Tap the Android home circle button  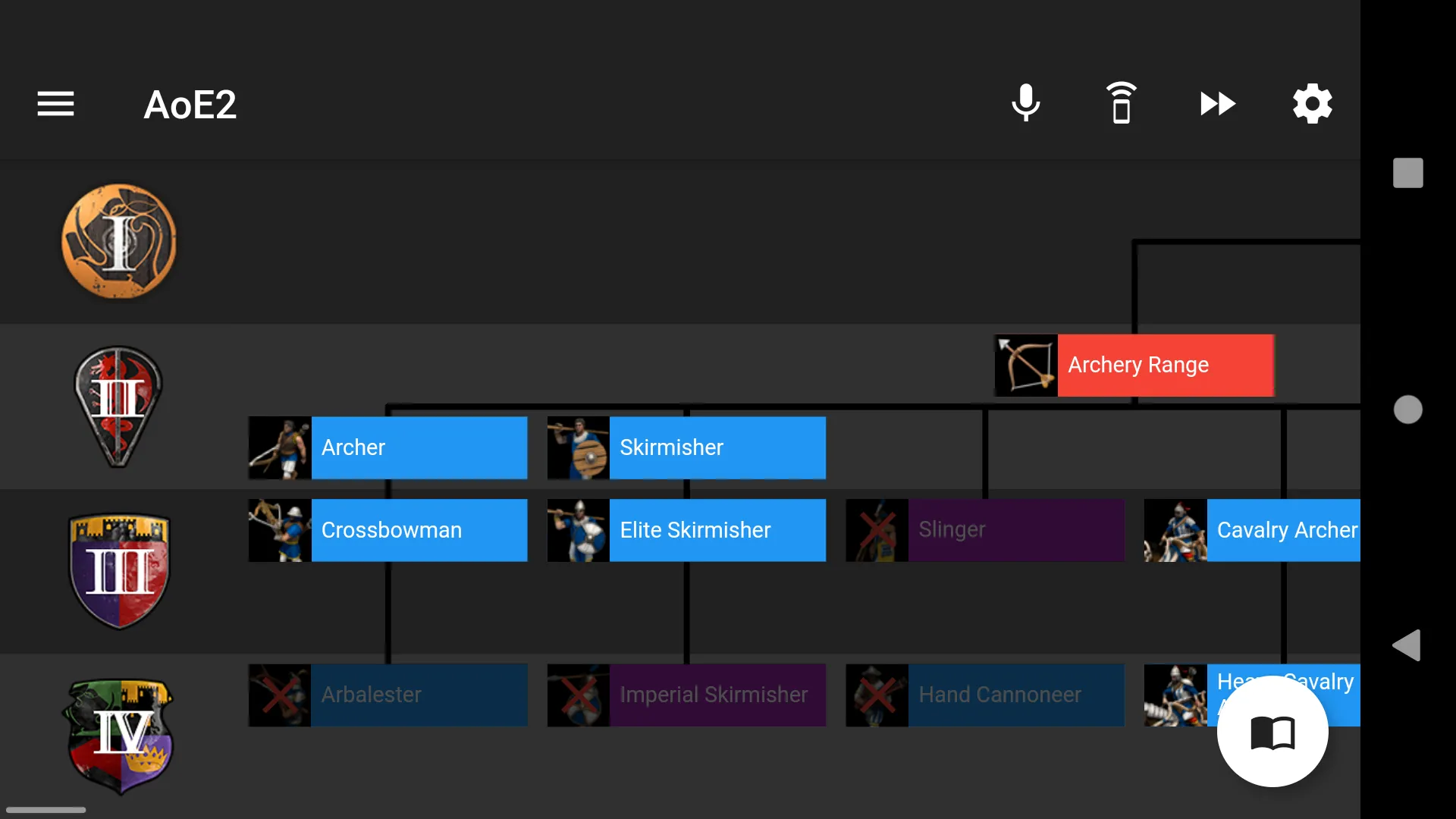1408,409
